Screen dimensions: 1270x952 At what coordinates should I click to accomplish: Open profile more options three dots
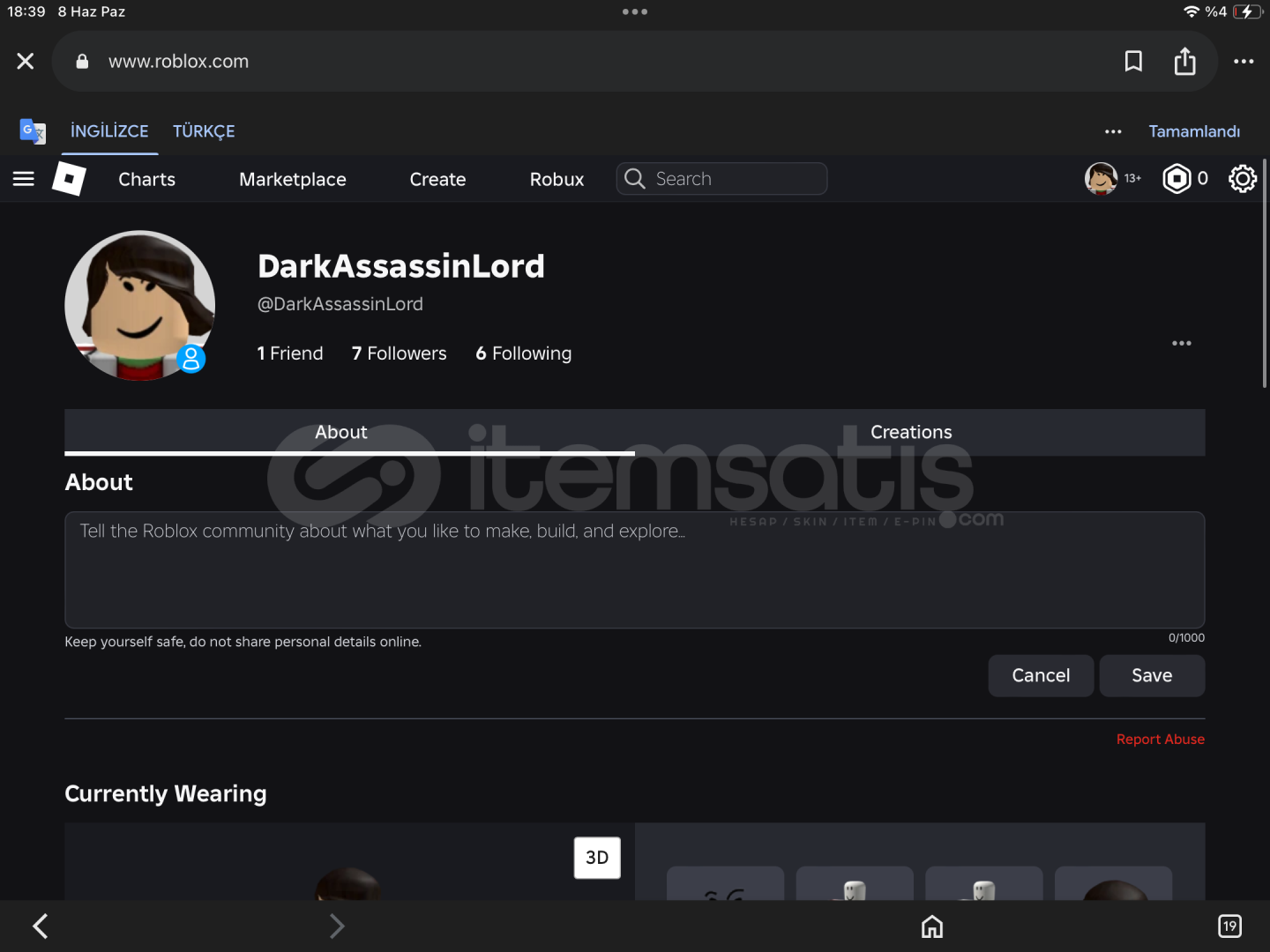(x=1182, y=343)
